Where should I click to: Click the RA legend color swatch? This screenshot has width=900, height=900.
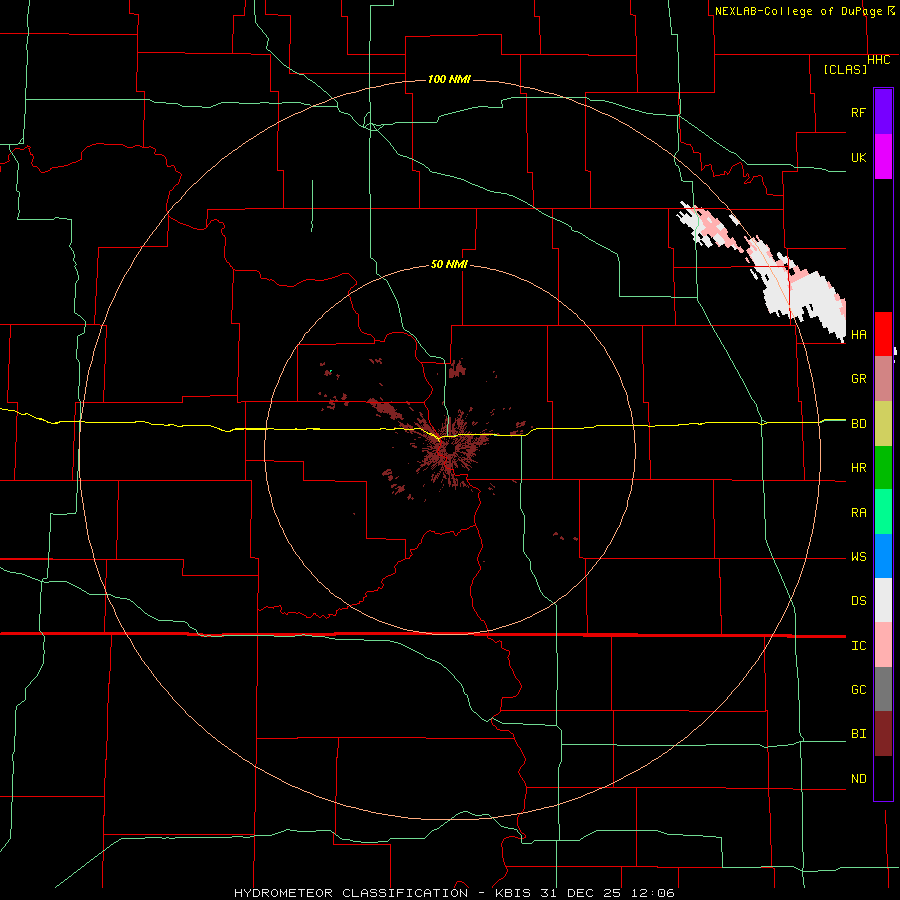click(x=883, y=512)
